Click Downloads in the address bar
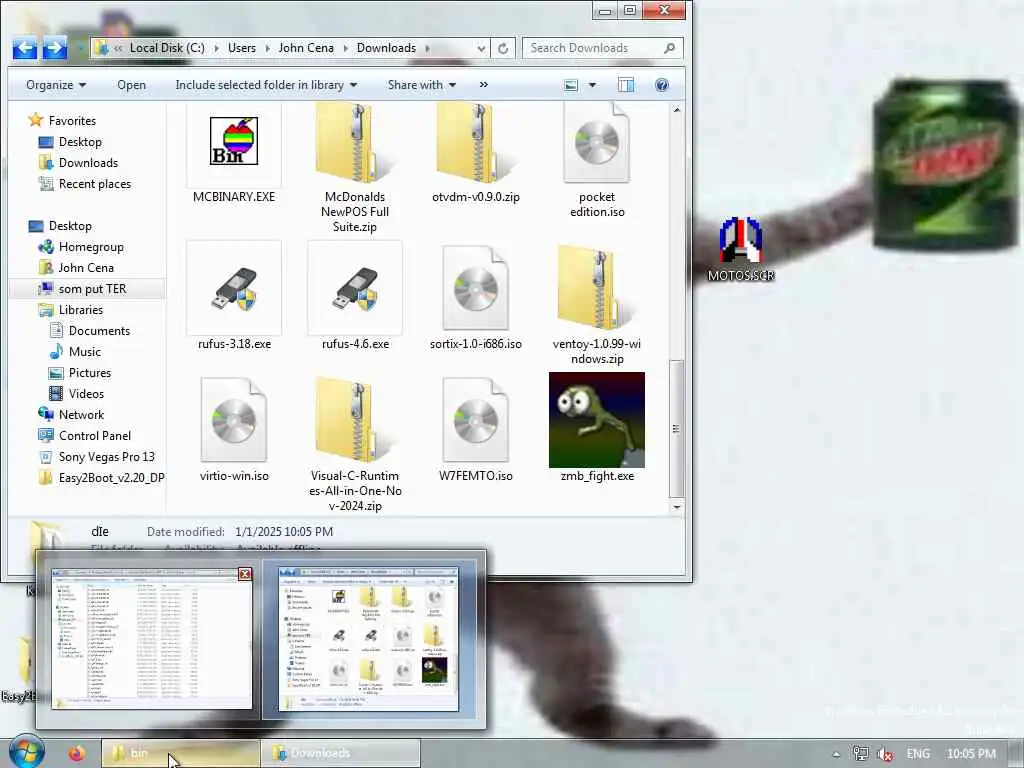Viewport: 1024px width, 768px height. click(386, 48)
